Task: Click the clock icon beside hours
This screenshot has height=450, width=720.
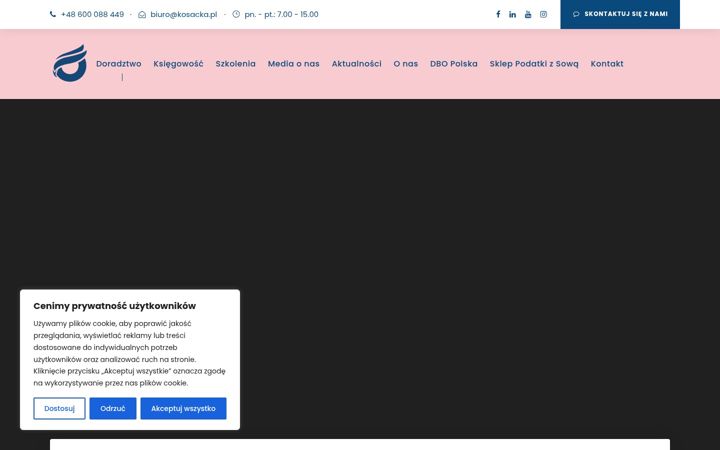Action: point(236,14)
